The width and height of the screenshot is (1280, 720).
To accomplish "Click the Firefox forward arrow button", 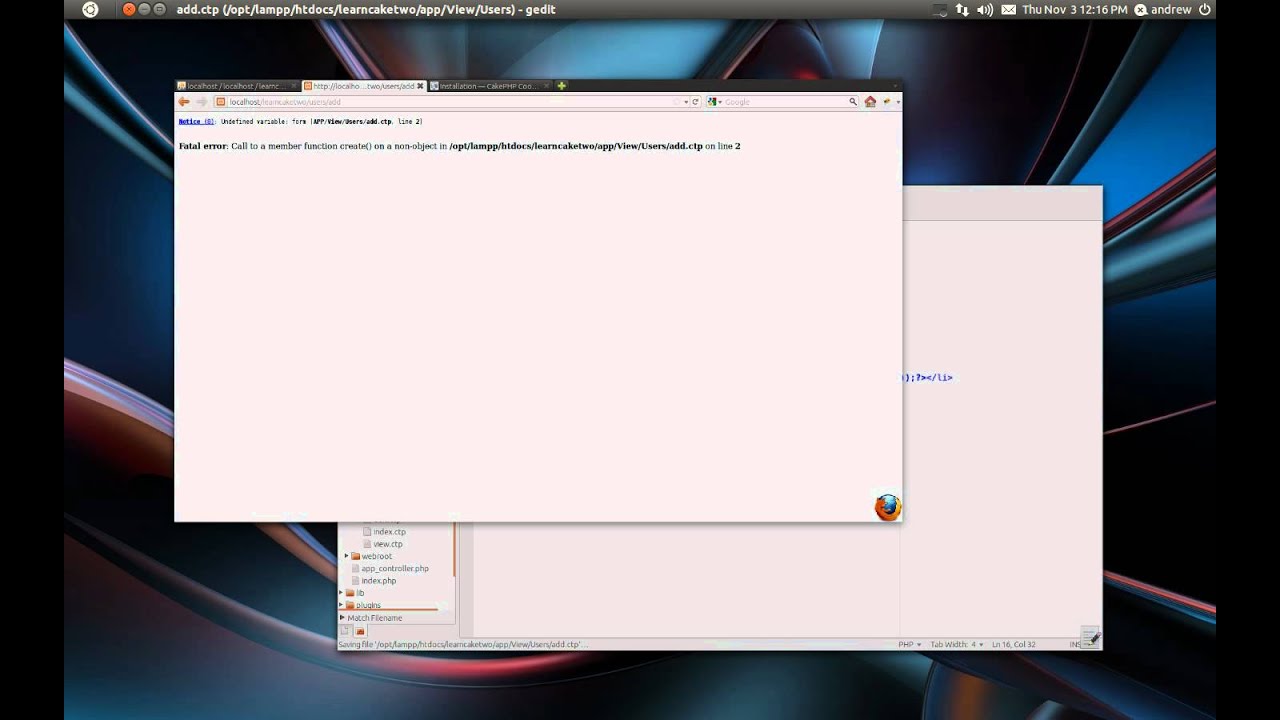I will tap(201, 102).
